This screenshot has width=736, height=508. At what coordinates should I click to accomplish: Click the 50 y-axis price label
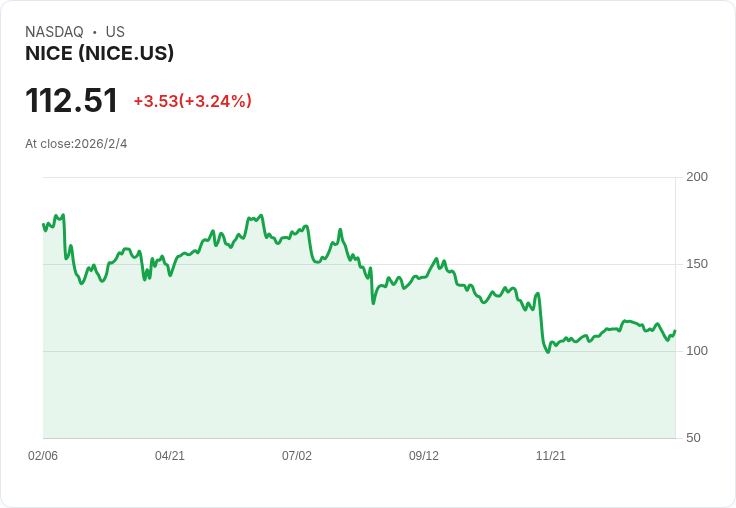[693, 438]
